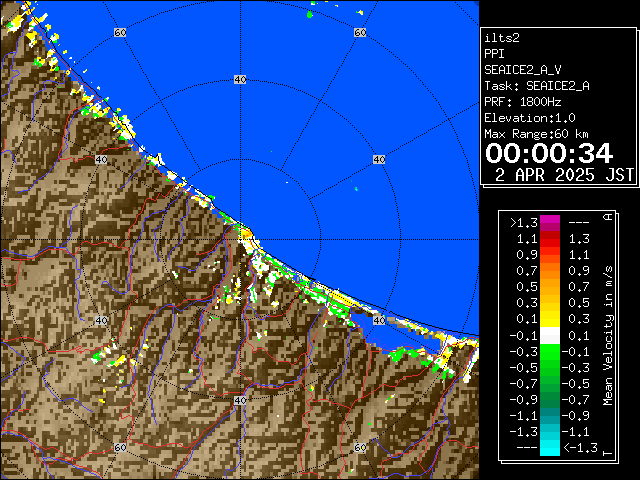Screen dimensions: 640x480
Task: Click the '<-1.3' legend label
Action: pos(580,448)
